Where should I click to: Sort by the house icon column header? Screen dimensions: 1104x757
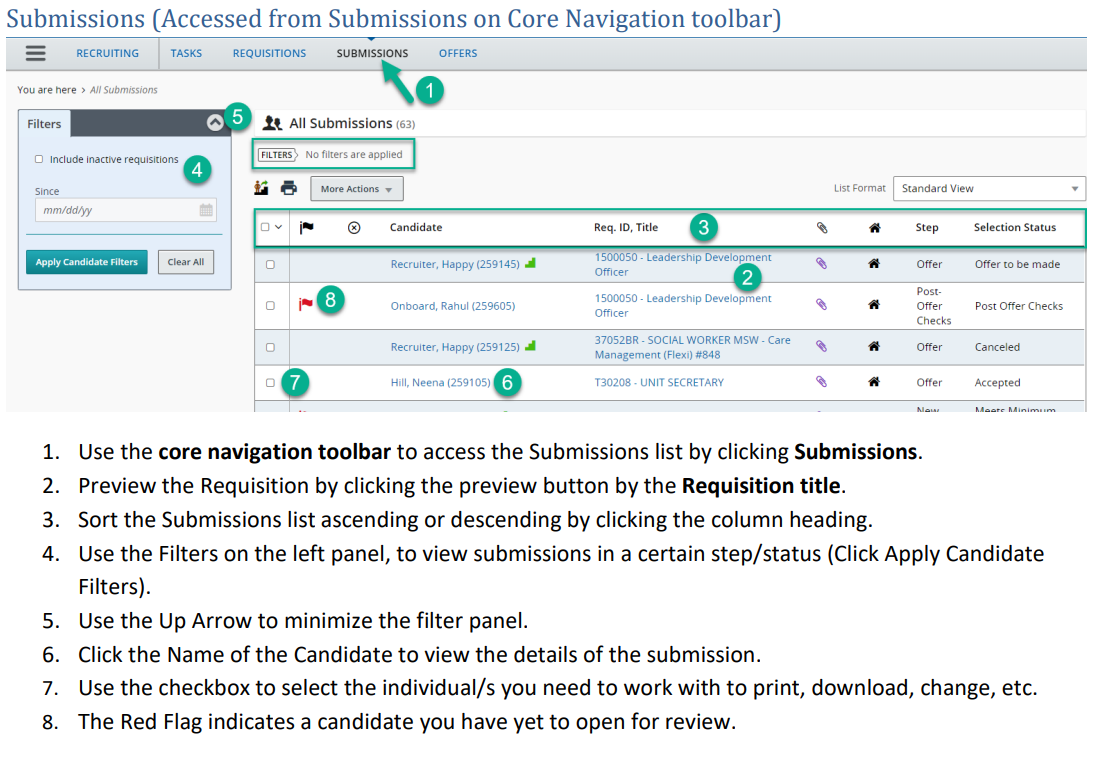[x=874, y=227]
